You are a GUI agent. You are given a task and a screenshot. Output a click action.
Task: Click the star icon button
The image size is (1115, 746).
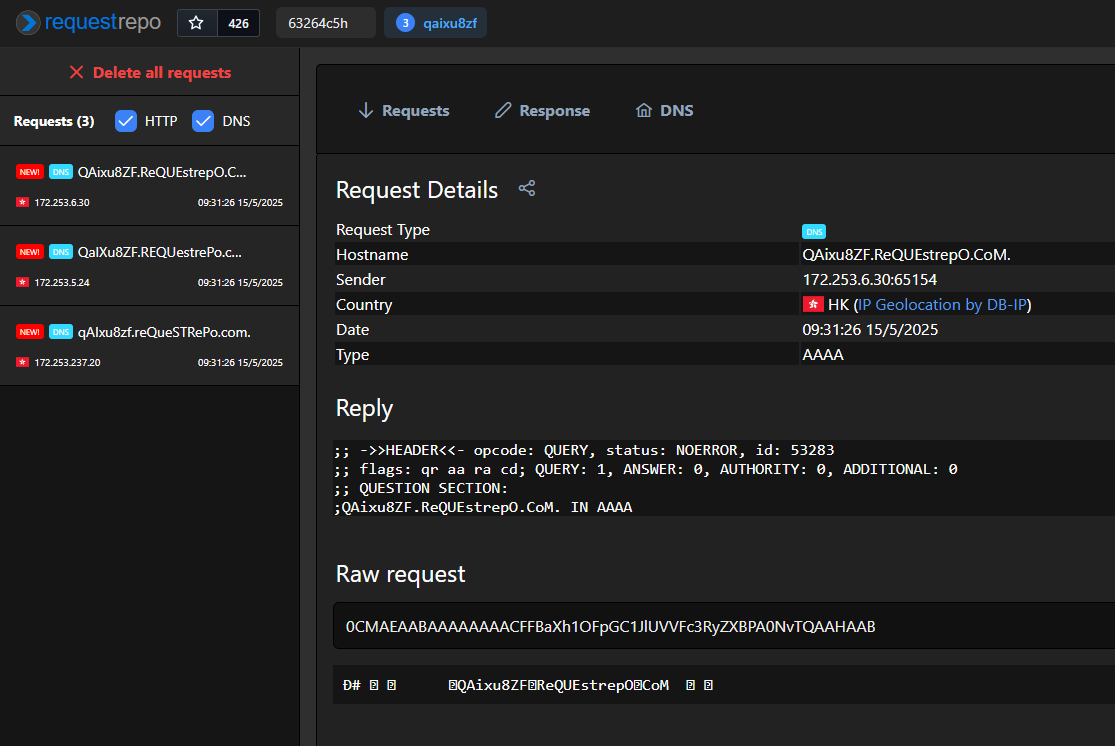pos(197,23)
